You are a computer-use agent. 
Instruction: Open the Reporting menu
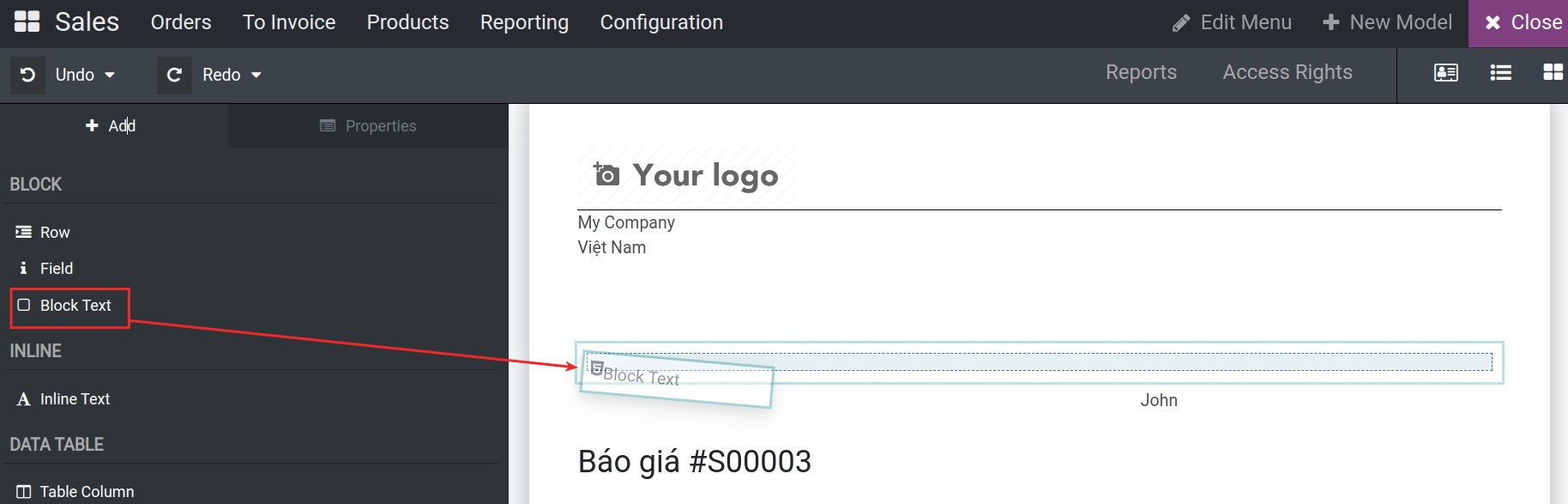524,22
